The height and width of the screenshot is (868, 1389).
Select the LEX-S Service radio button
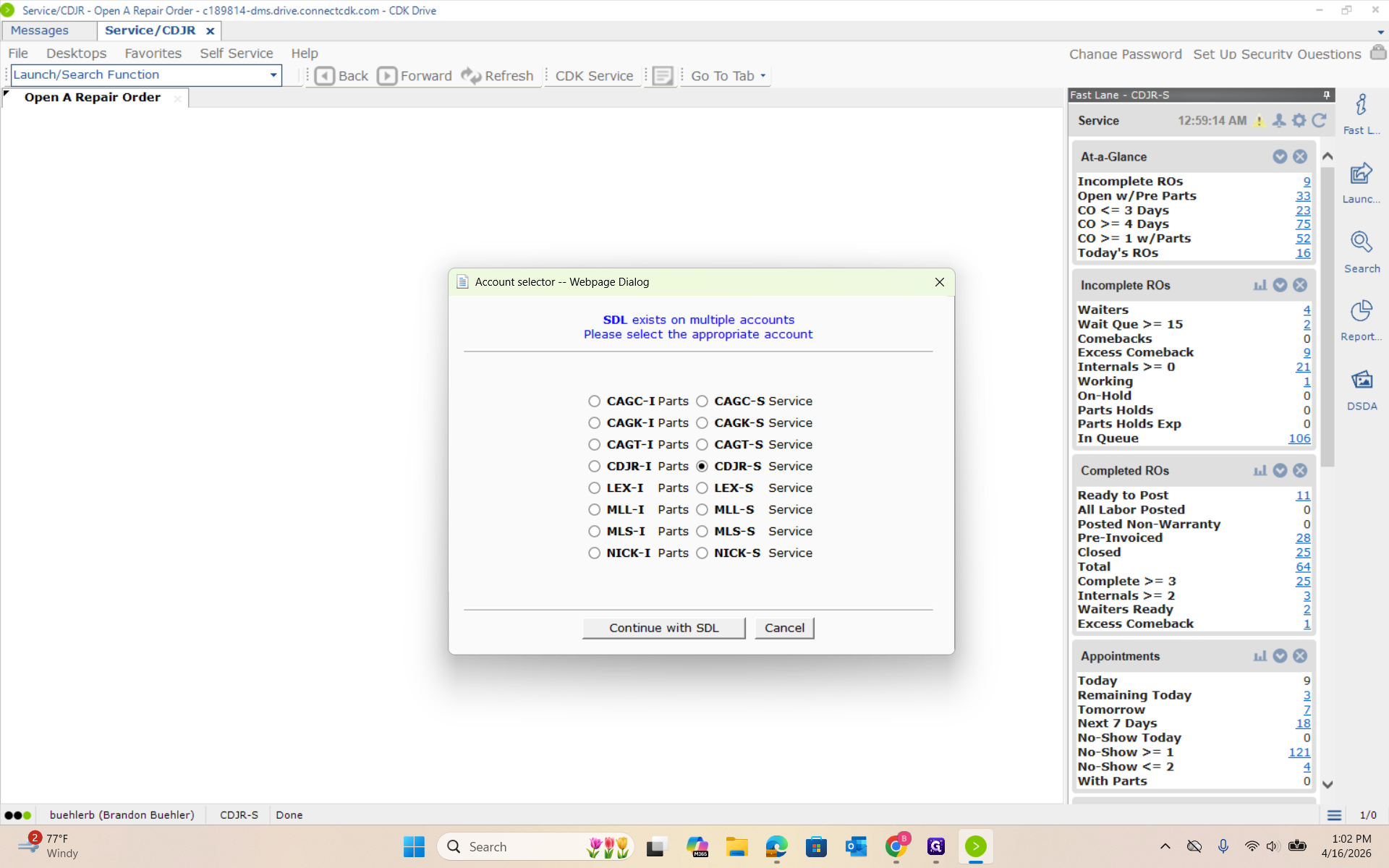click(702, 488)
